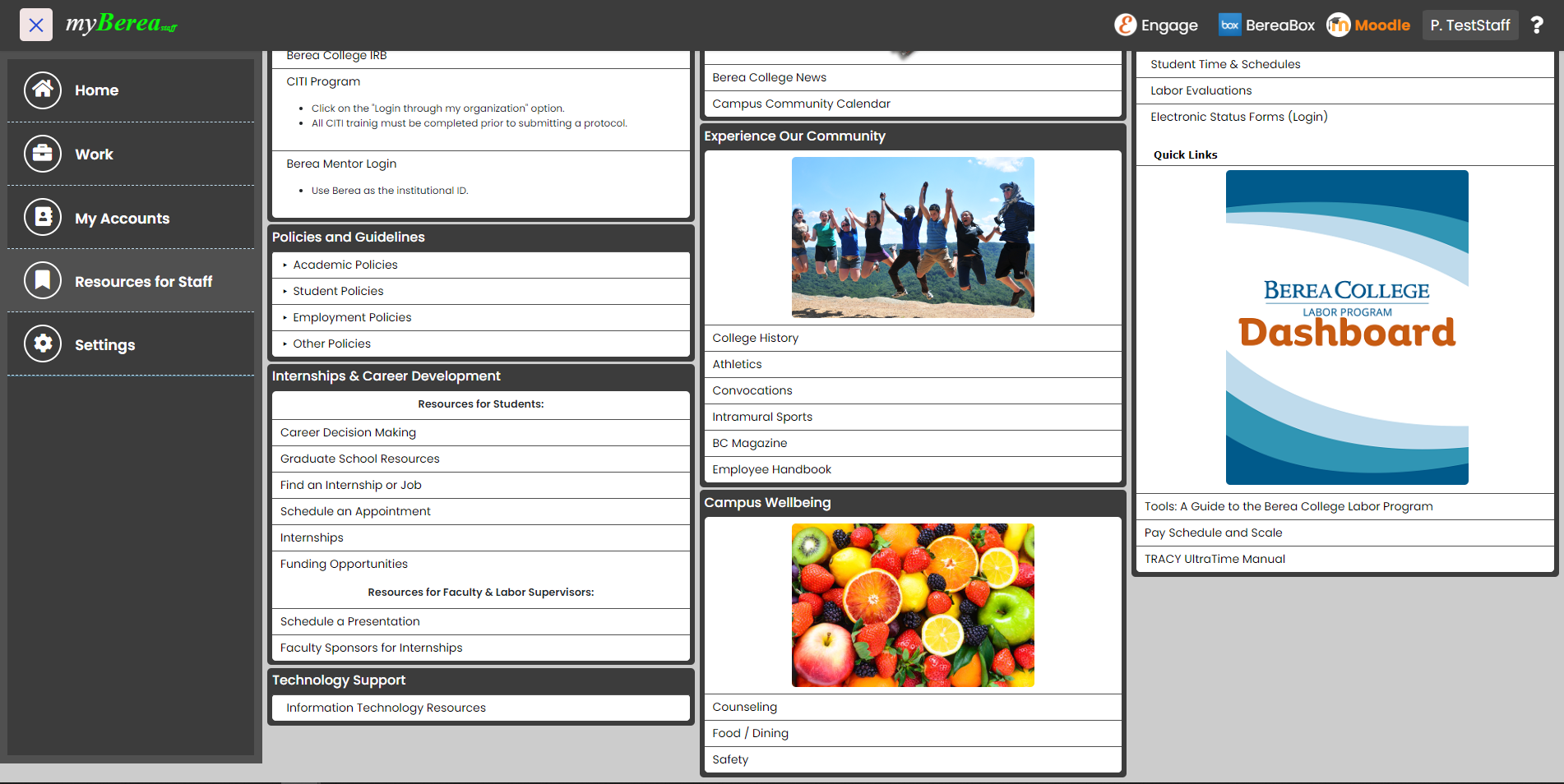This screenshot has width=1564, height=784.
Task: Open TRACY UltraTime Manual link
Action: click(x=1214, y=559)
